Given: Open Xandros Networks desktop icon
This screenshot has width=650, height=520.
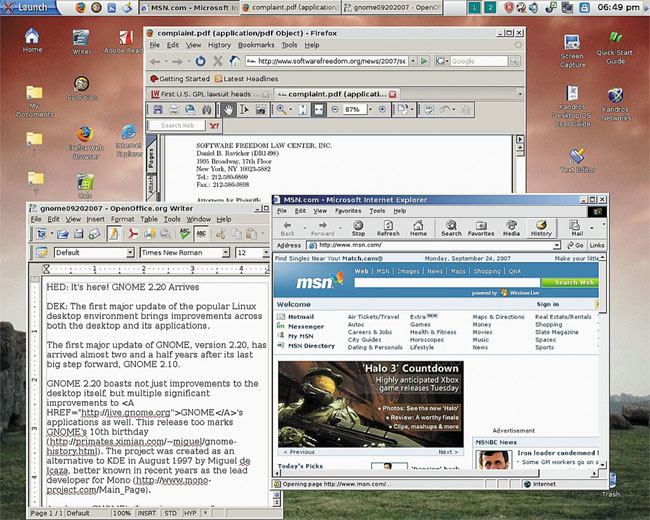Looking at the screenshot, I should pyautogui.click(x=616, y=104).
